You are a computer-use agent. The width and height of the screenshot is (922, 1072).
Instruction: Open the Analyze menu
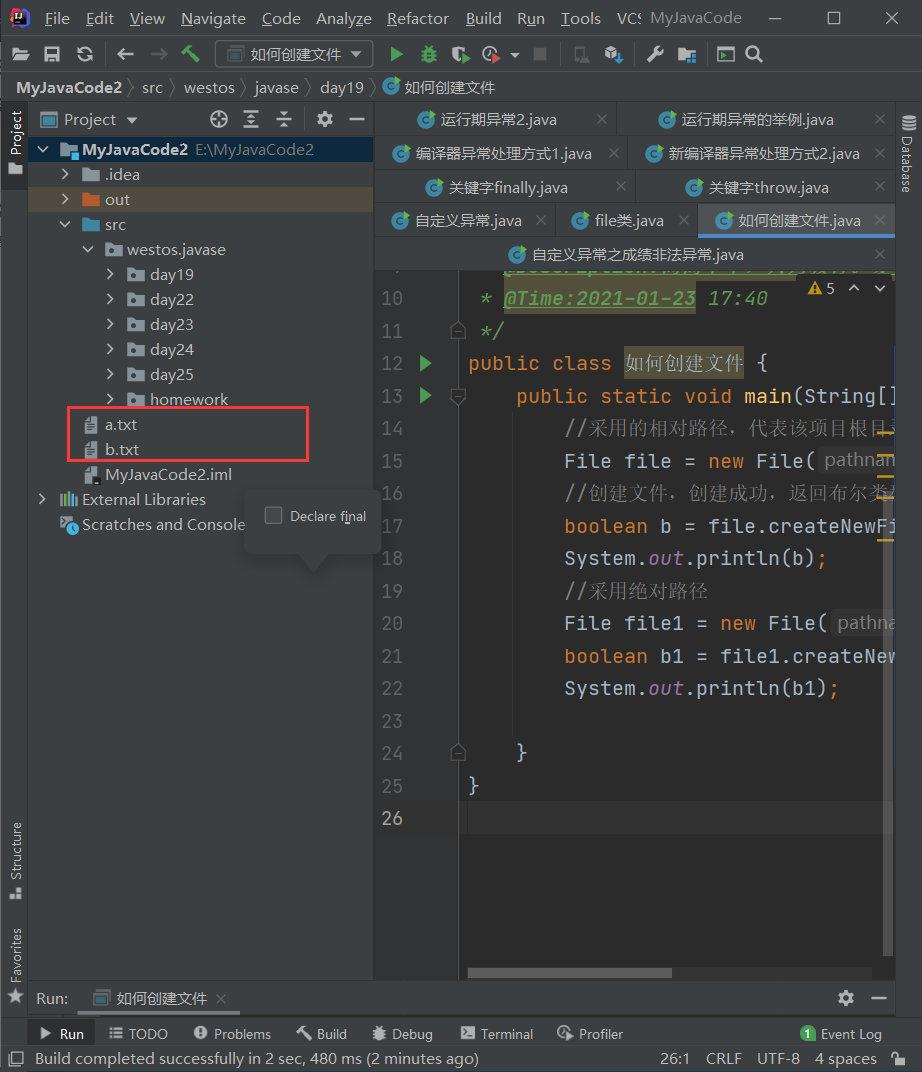344,18
